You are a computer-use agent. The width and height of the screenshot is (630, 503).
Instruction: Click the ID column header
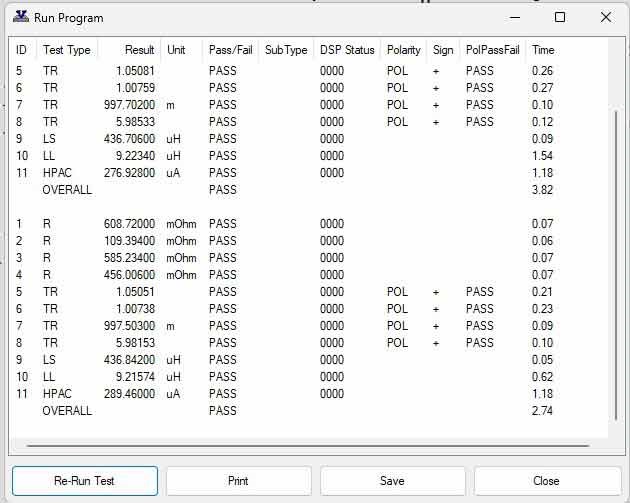[x=22, y=50]
